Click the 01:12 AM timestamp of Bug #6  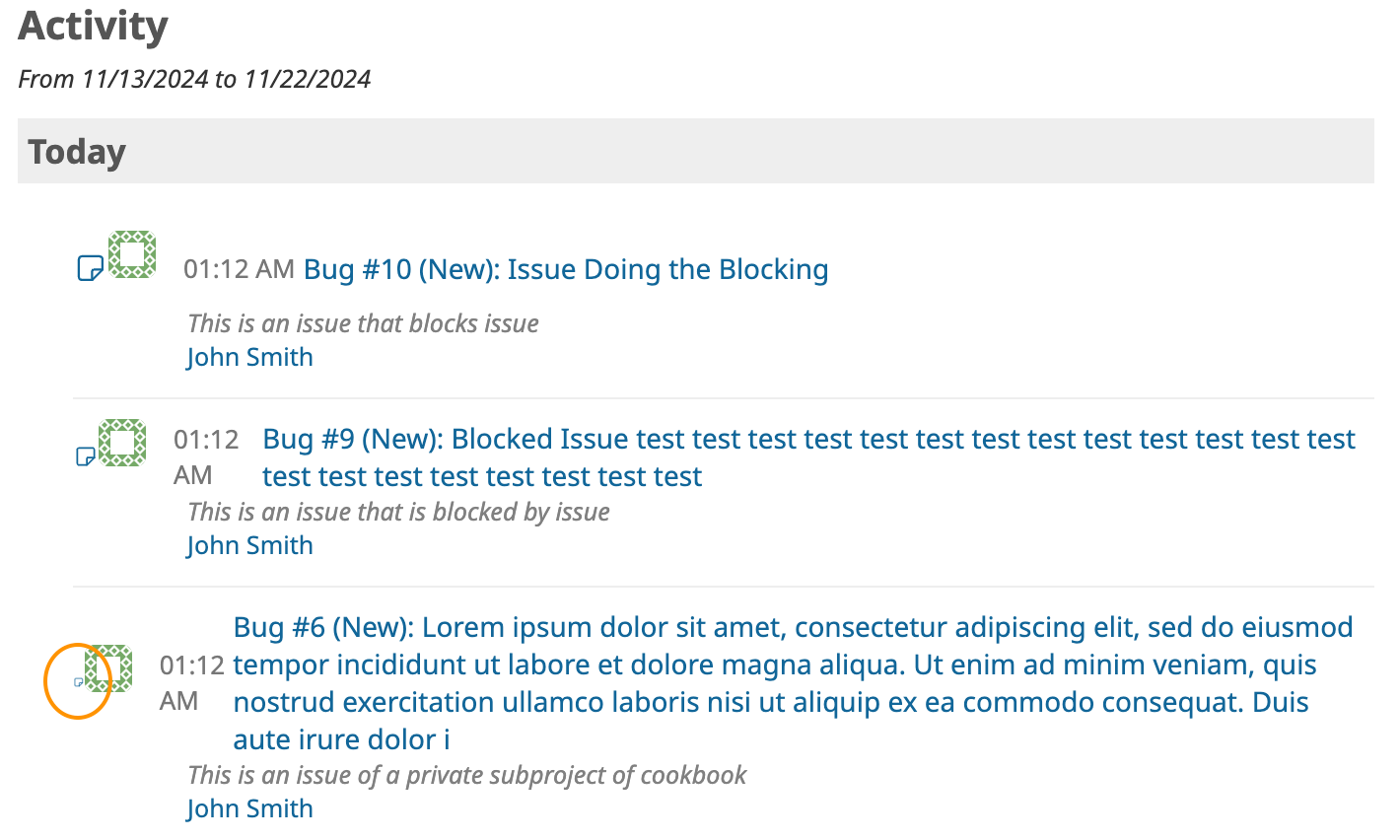pyautogui.click(x=193, y=683)
